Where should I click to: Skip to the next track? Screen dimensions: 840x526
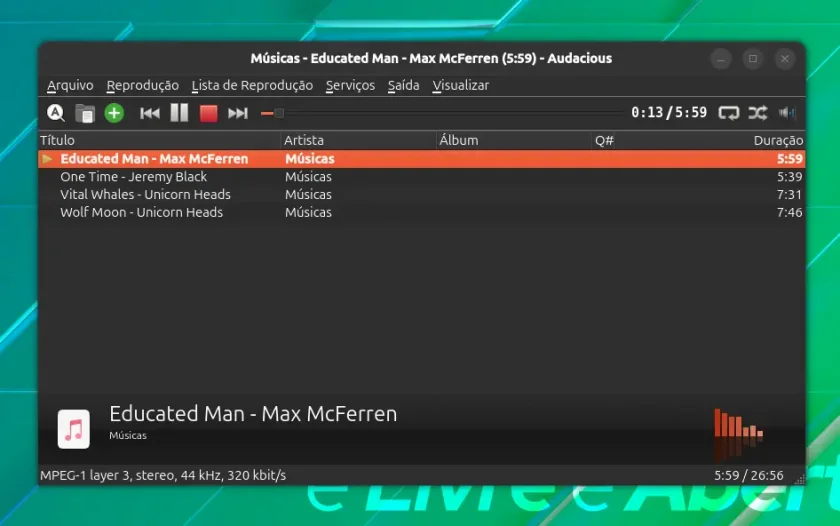point(238,113)
